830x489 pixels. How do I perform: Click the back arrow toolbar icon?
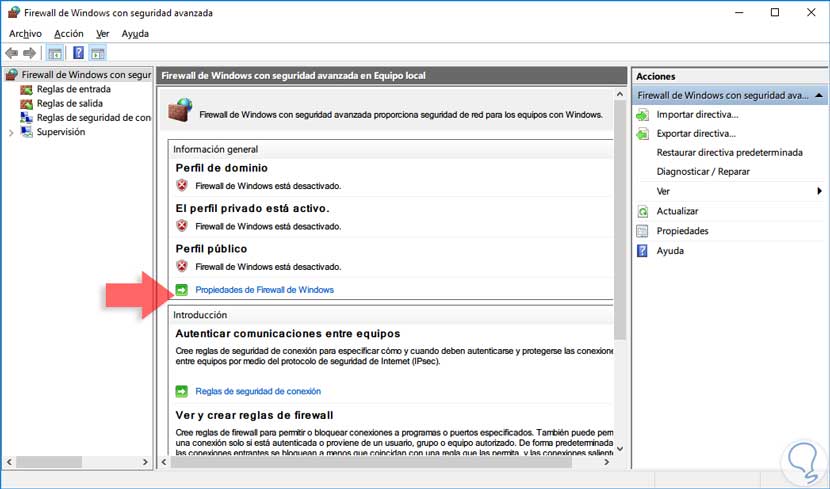pos(12,53)
